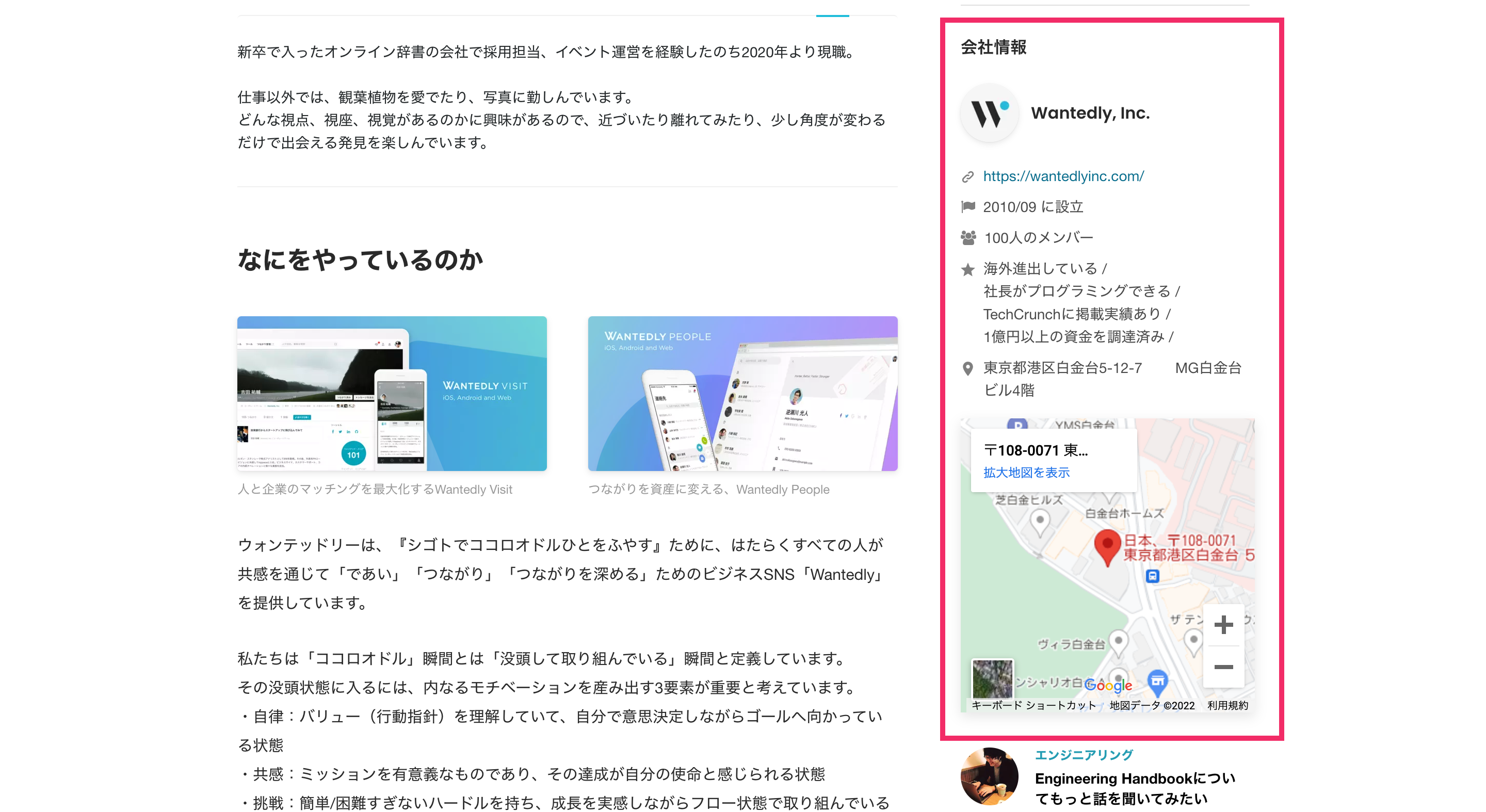Click the Wantedly company logo icon
This screenshot has width=1486, height=812.
point(989,113)
